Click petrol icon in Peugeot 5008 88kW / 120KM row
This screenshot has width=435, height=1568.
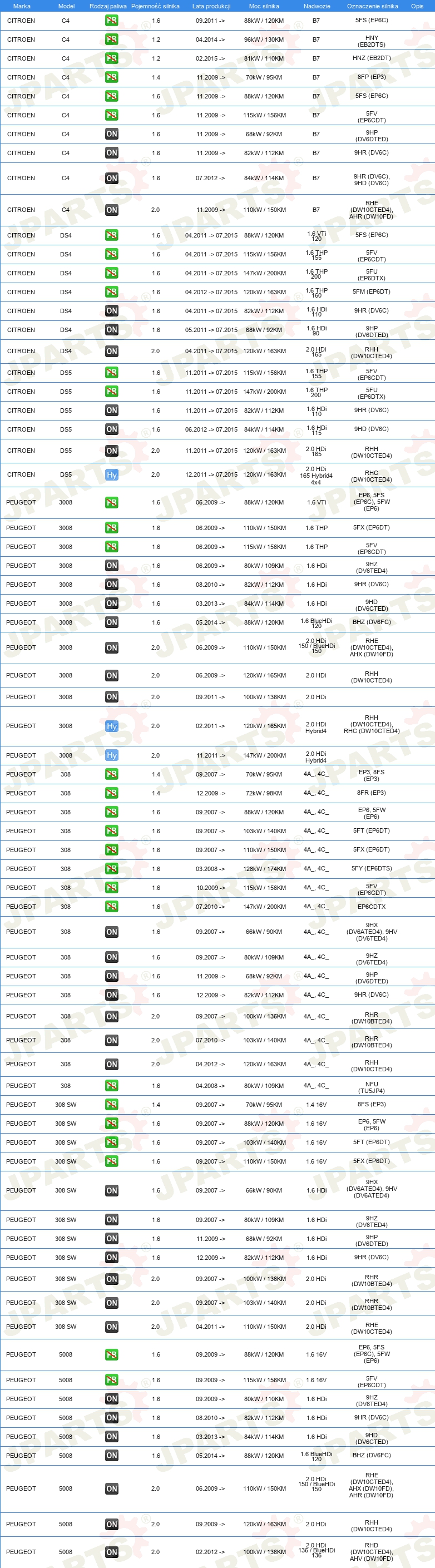point(111,1355)
